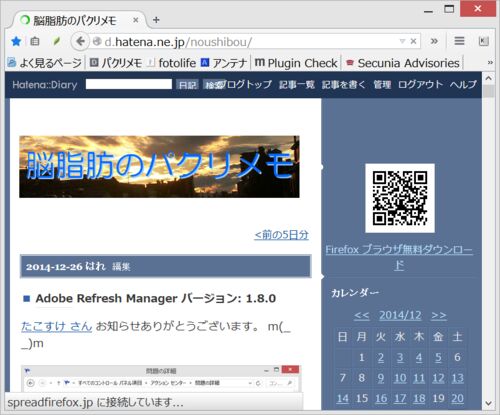Open fotolife bookmark
The height and width of the screenshot is (415, 500).
tap(172, 63)
